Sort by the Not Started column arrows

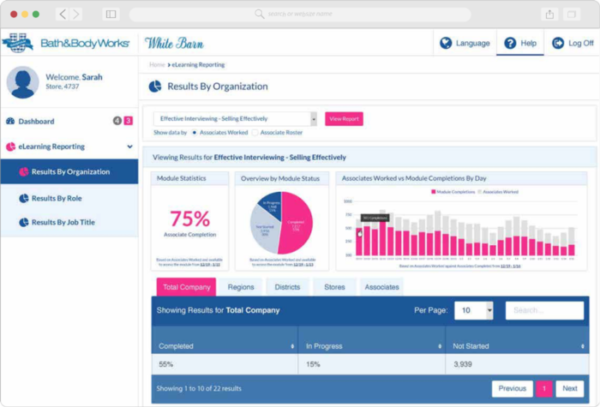[x=582, y=346]
